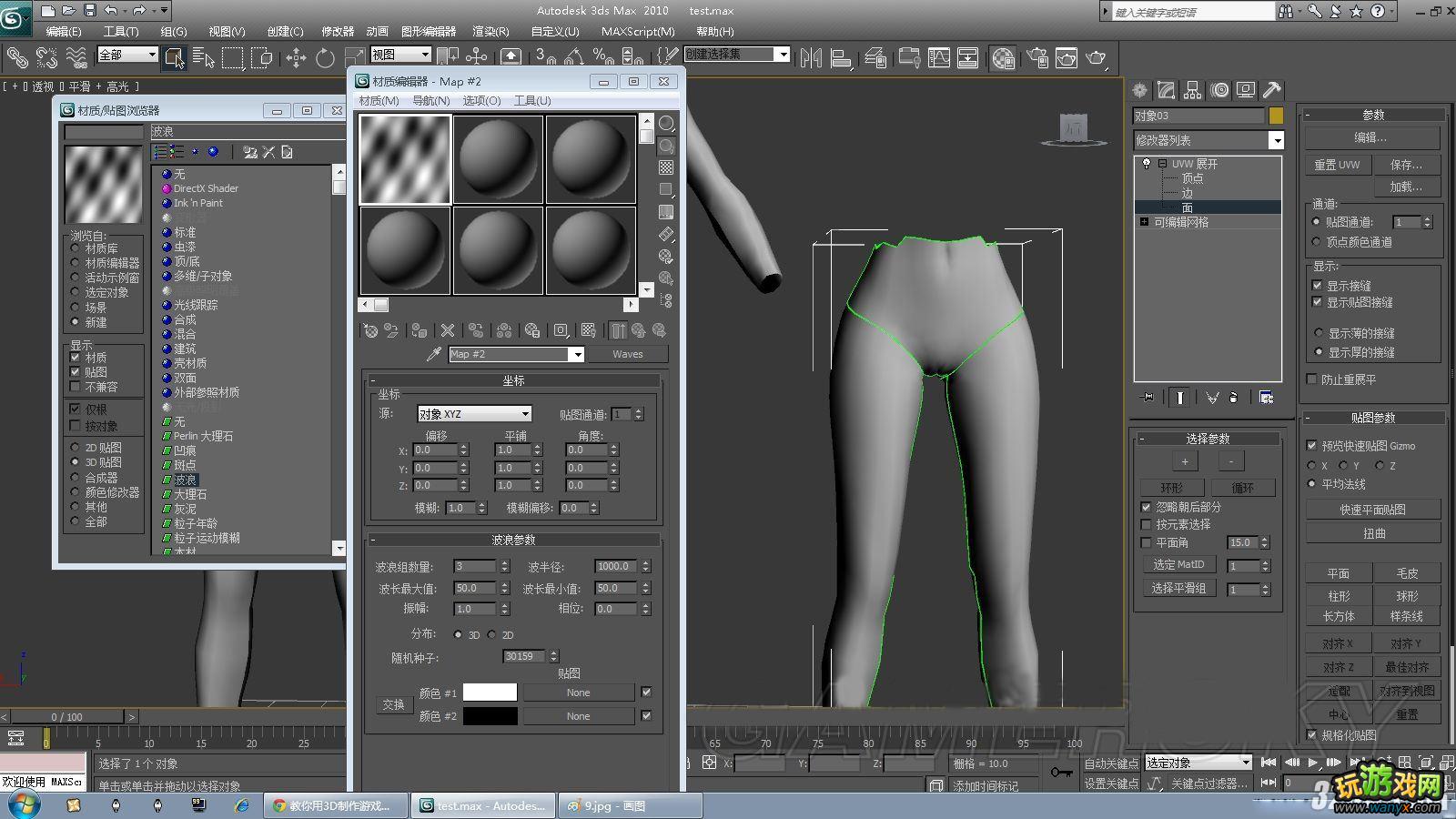Screen dimensions: 1456x819
Task: Open the selection filter All dropdown
Action: coord(127,56)
